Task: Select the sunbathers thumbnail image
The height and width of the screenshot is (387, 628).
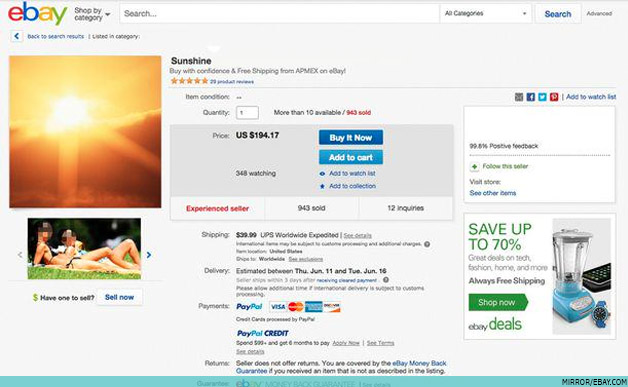Action: pos(84,248)
